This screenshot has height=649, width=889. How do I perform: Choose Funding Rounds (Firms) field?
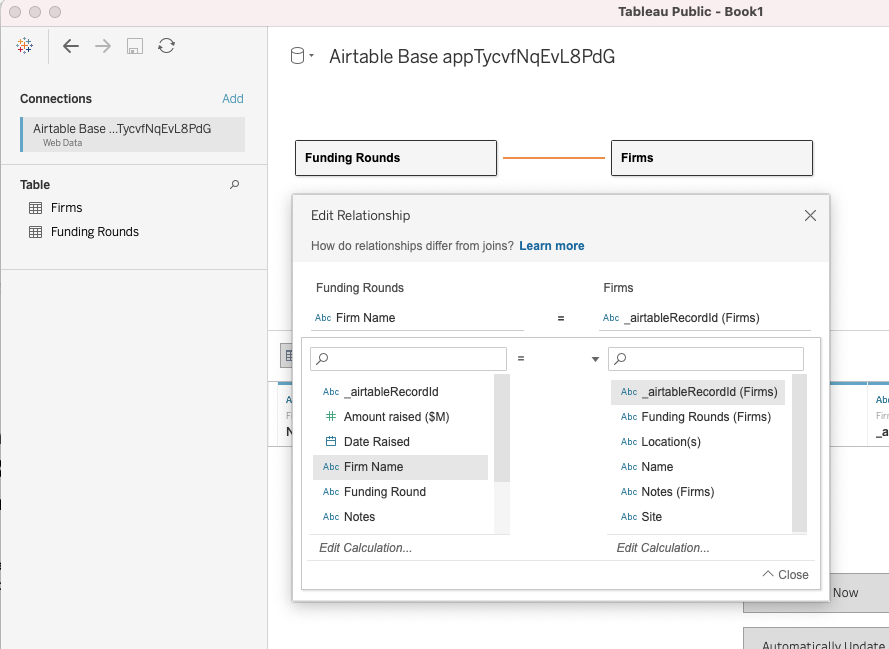698,417
